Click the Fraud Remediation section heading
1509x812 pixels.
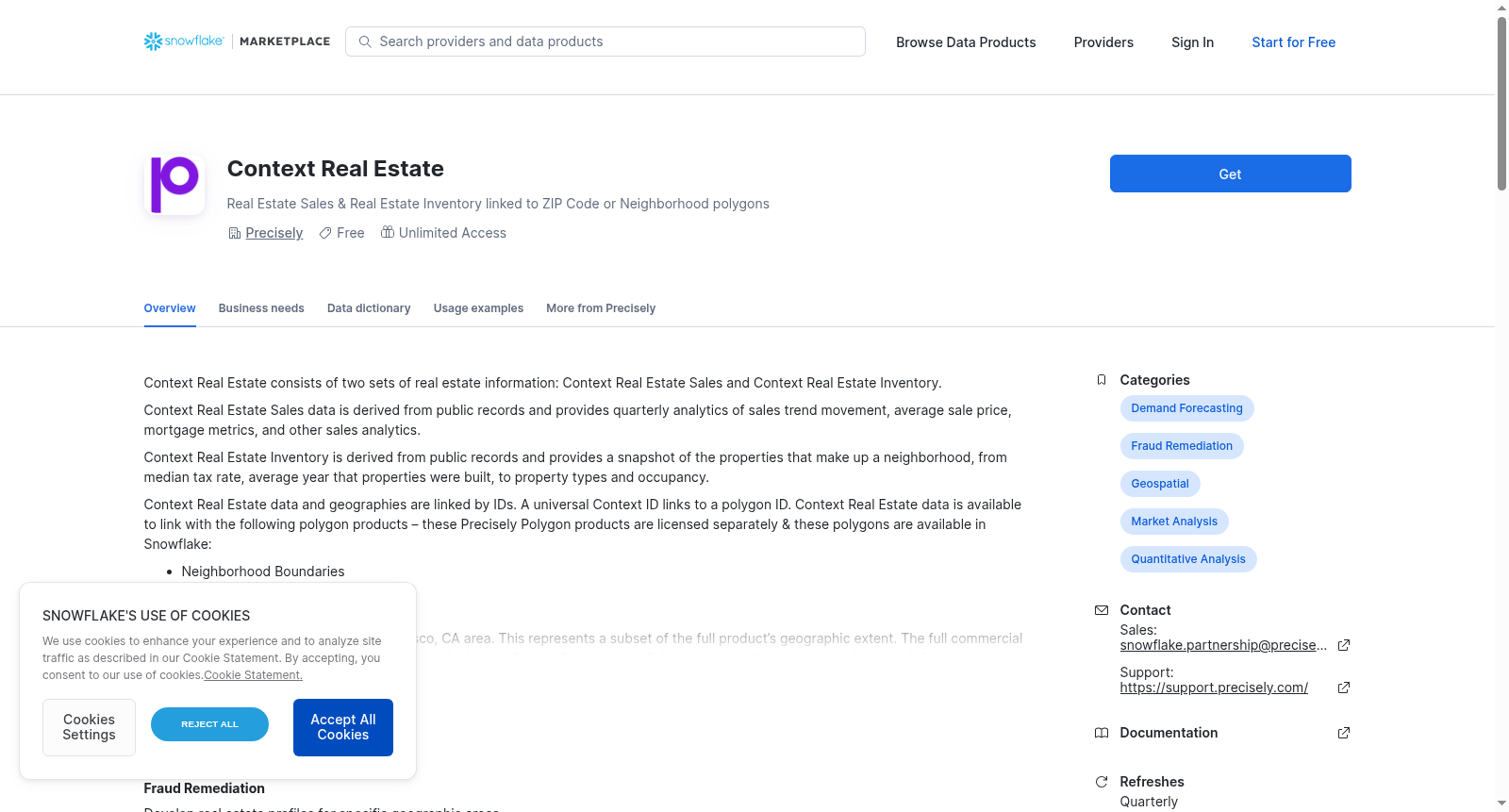[x=204, y=788]
